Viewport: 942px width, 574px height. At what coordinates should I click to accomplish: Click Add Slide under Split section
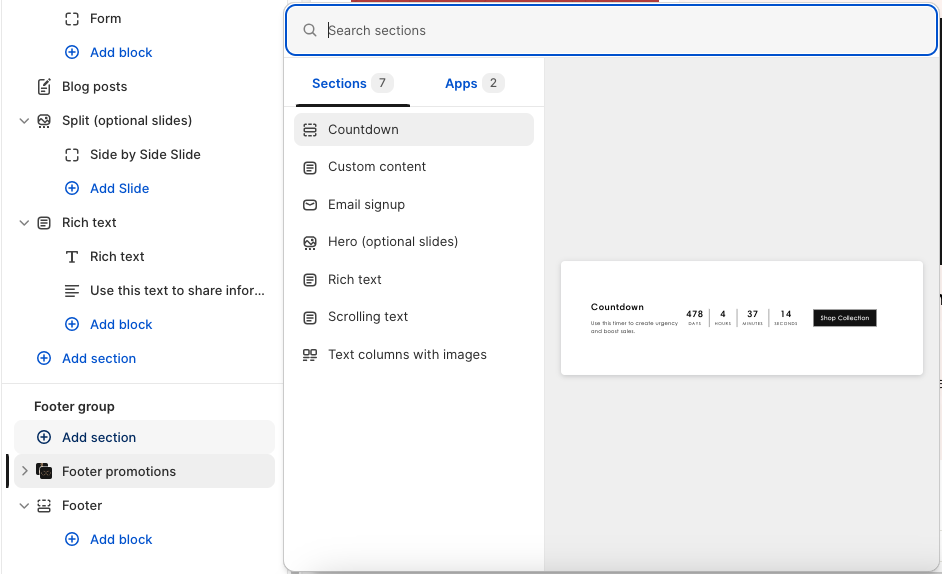click(119, 188)
